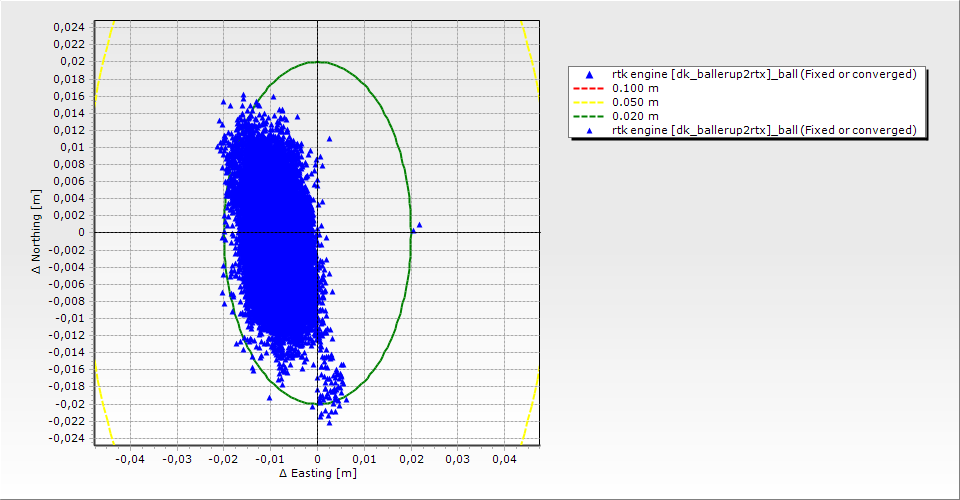Click the red dashed line legend marker for 0.100 m

pos(588,88)
